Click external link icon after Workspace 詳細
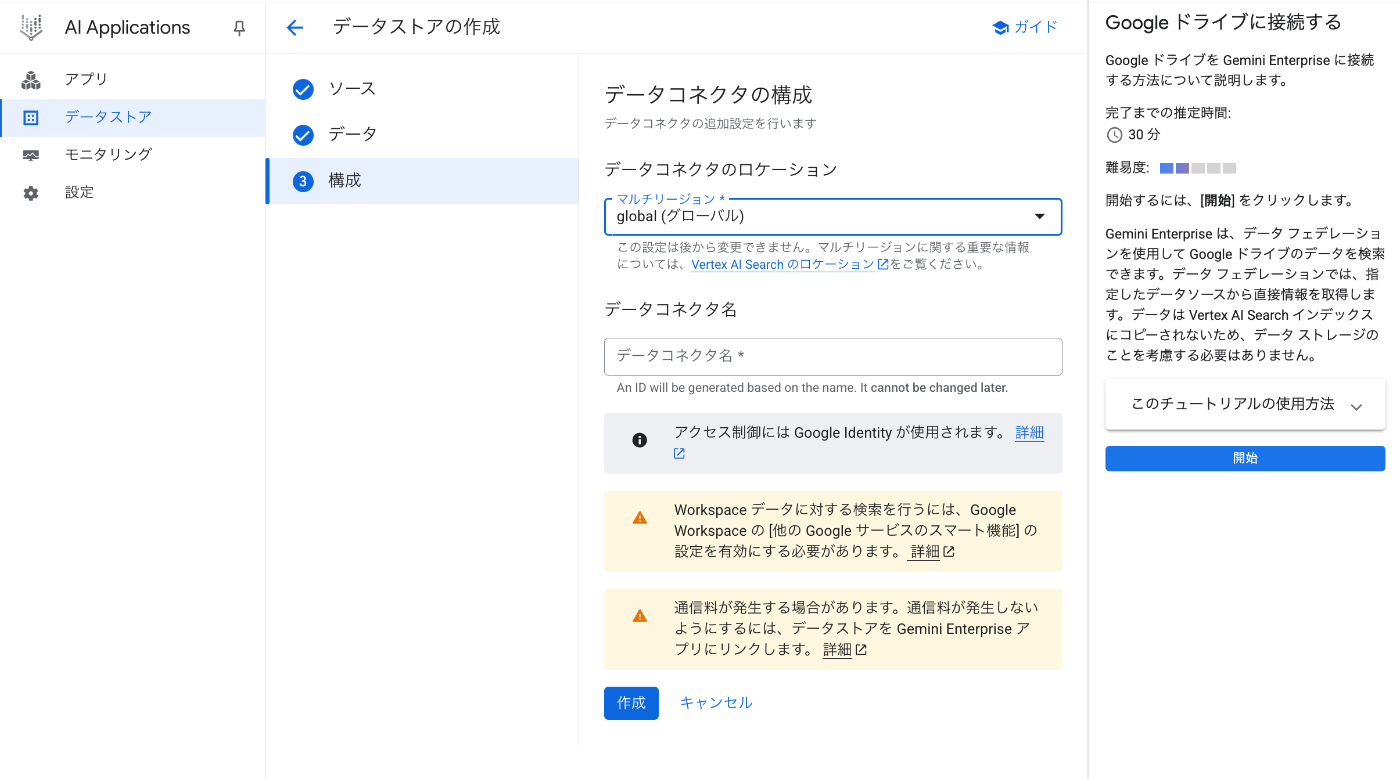Viewport: 1400px width, 779px height. (x=949, y=552)
